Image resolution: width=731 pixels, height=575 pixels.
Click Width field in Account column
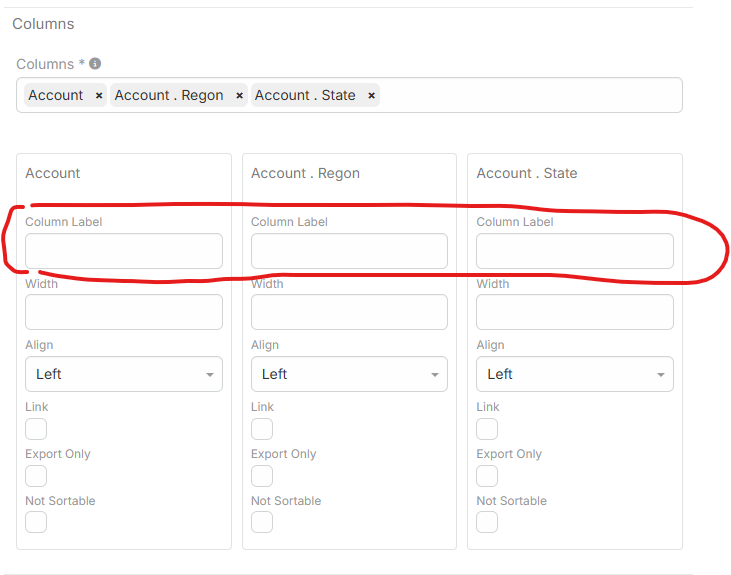(x=123, y=312)
